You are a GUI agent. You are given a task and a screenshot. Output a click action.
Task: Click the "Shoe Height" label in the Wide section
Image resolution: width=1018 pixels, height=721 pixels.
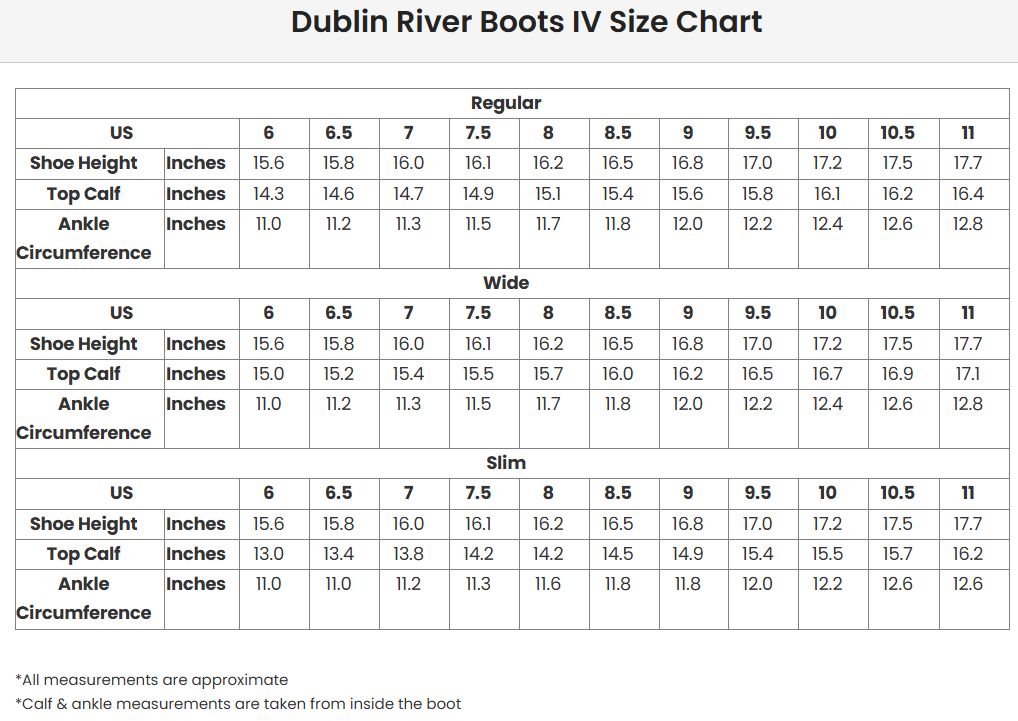point(84,343)
